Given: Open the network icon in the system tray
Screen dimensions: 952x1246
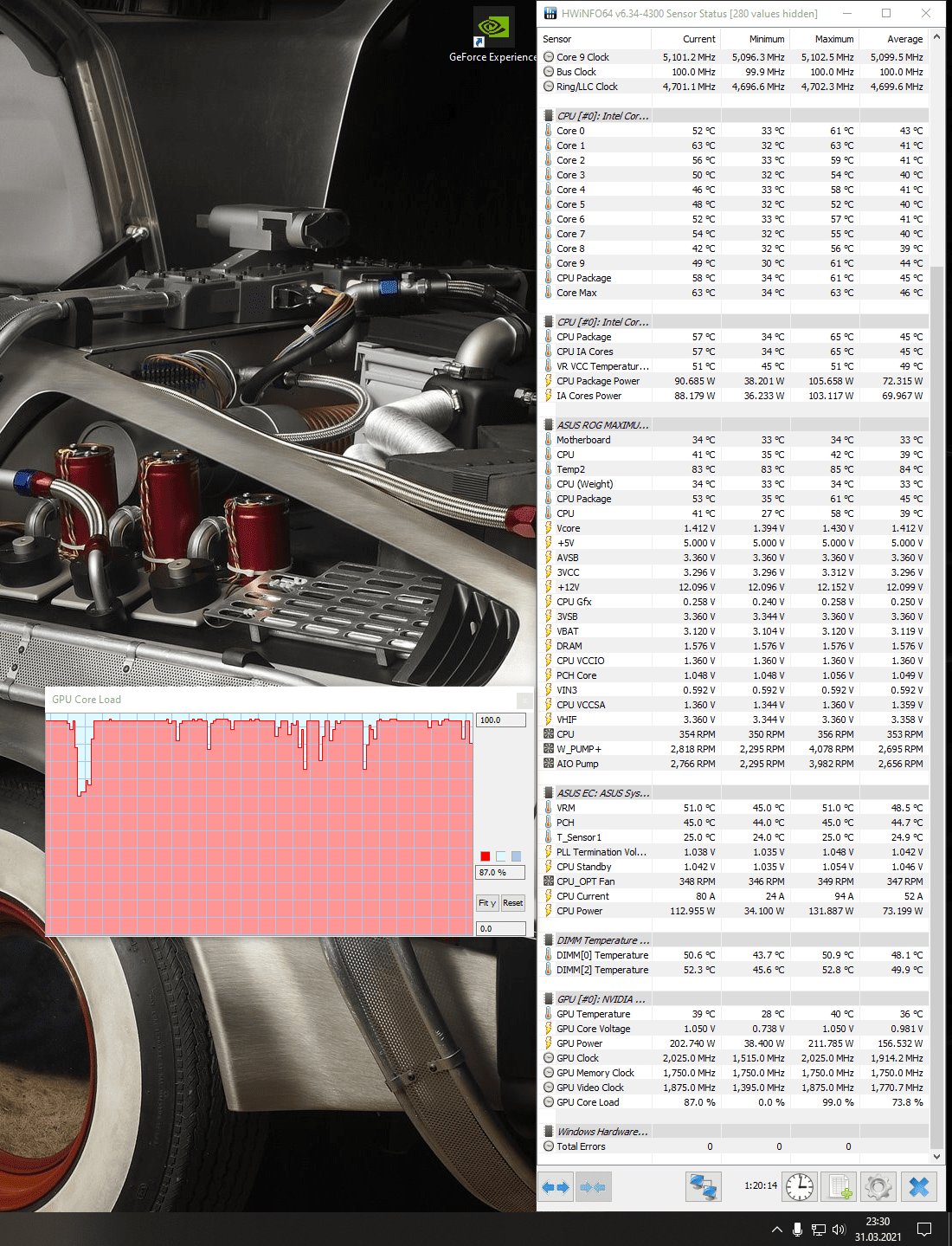Looking at the screenshot, I should 818,1229.
